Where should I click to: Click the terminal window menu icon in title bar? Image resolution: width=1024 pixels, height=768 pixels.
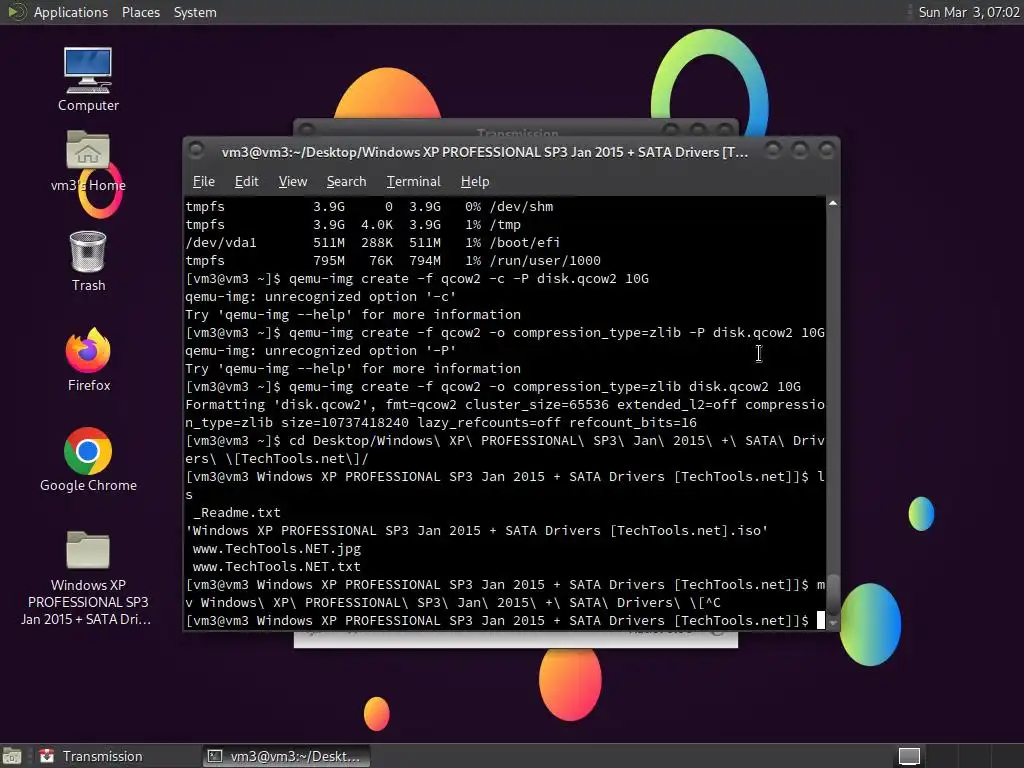[196, 151]
